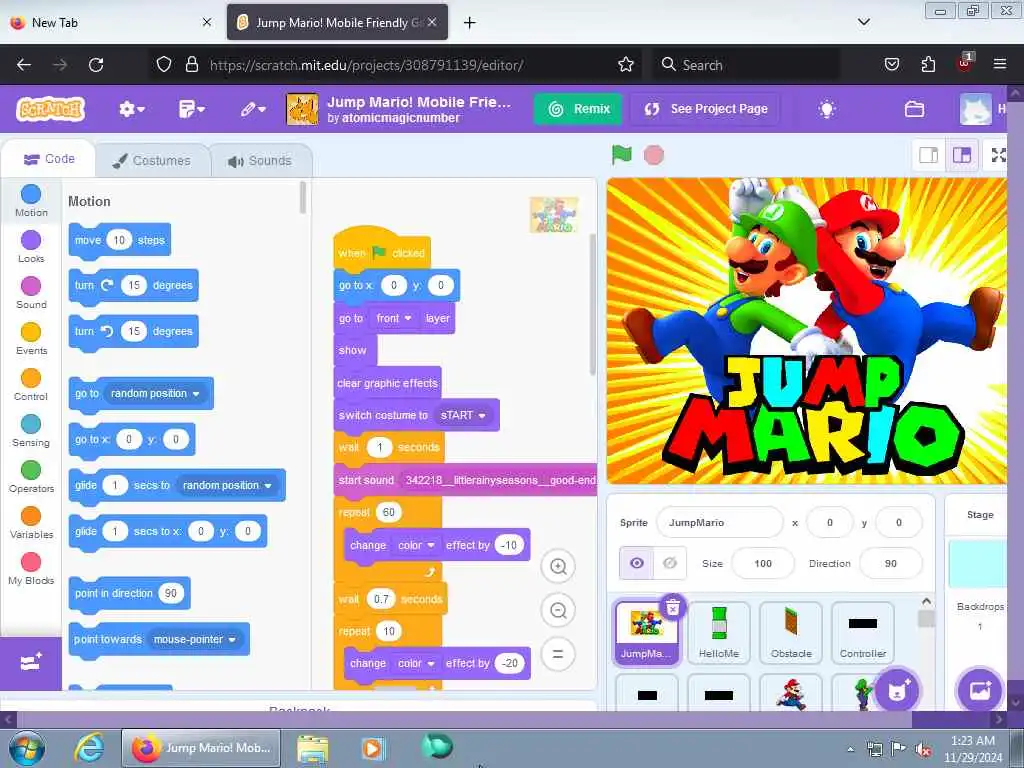Viewport: 1024px width, 768px height.
Task: Delete the JumpMario sprite with trash icon
Action: pyautogui.click(x=673, y=607)
